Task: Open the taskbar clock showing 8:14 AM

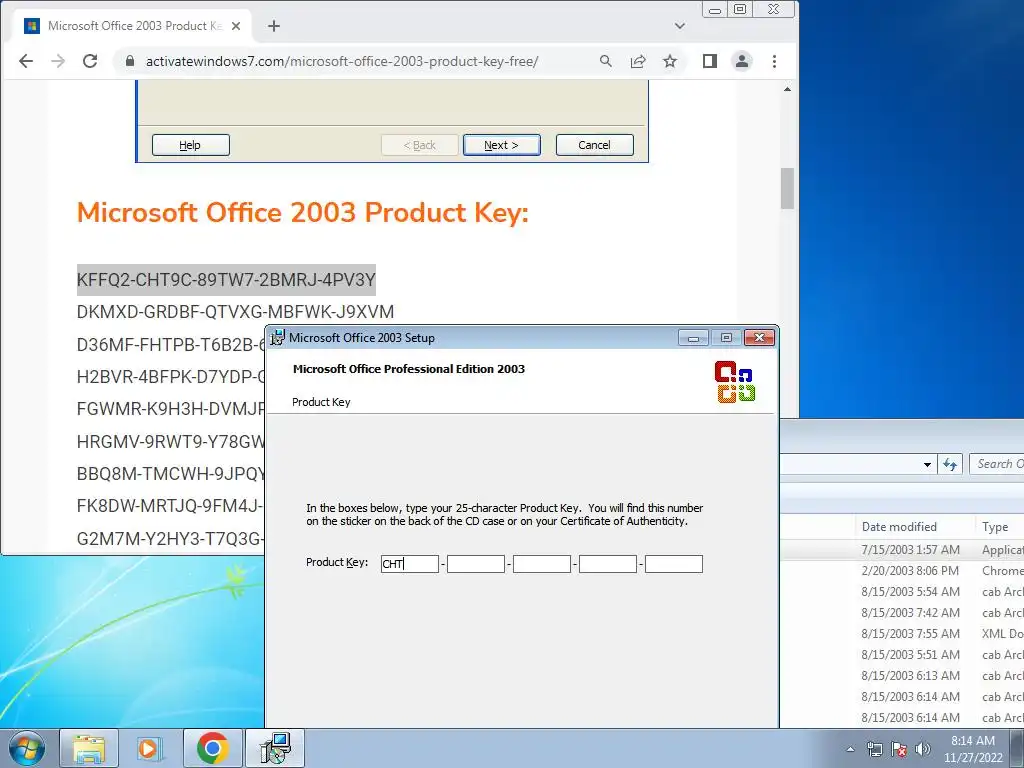Action: click(x=972, y=749)
